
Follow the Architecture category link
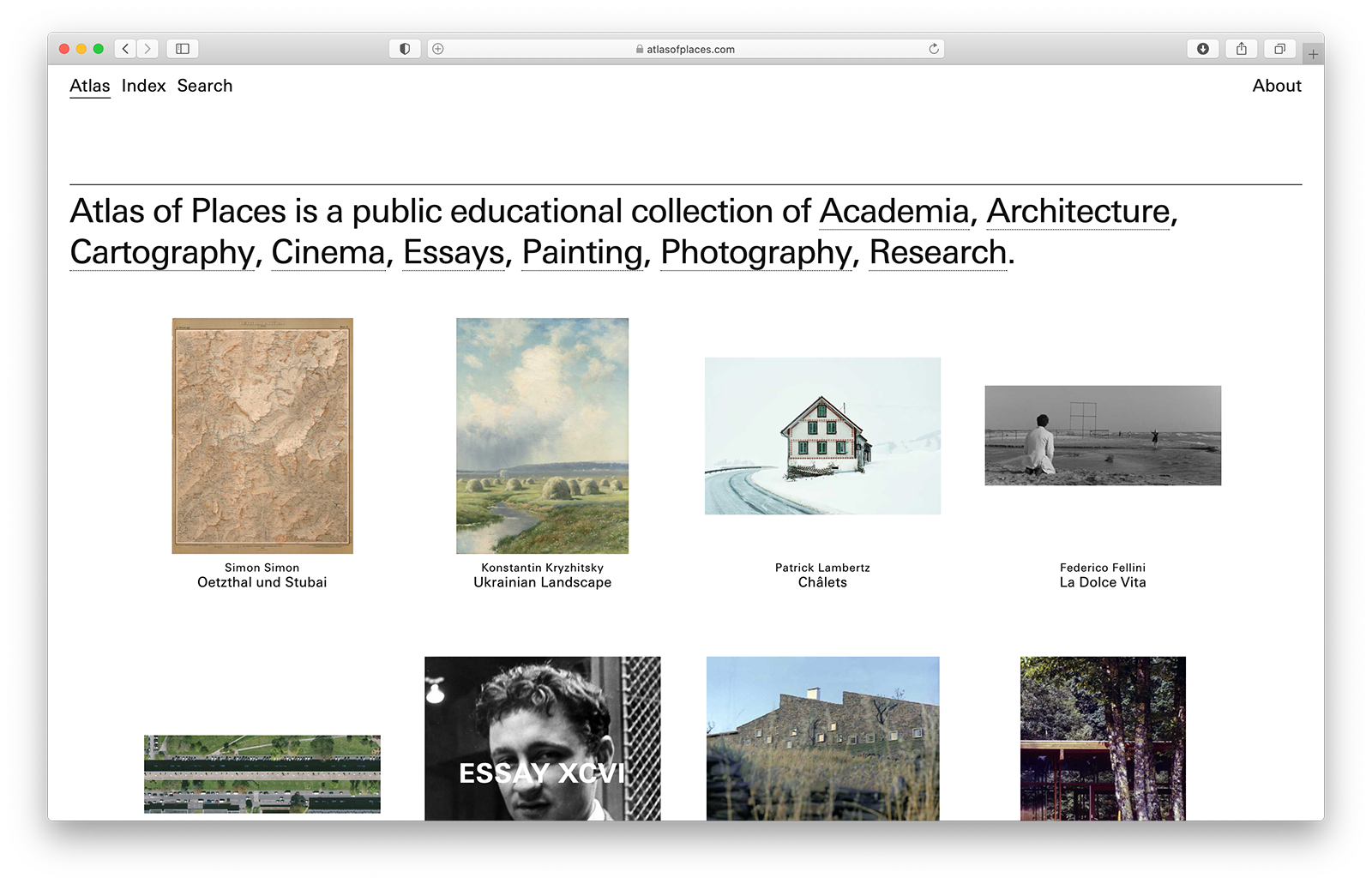(x=1079, y=211)
